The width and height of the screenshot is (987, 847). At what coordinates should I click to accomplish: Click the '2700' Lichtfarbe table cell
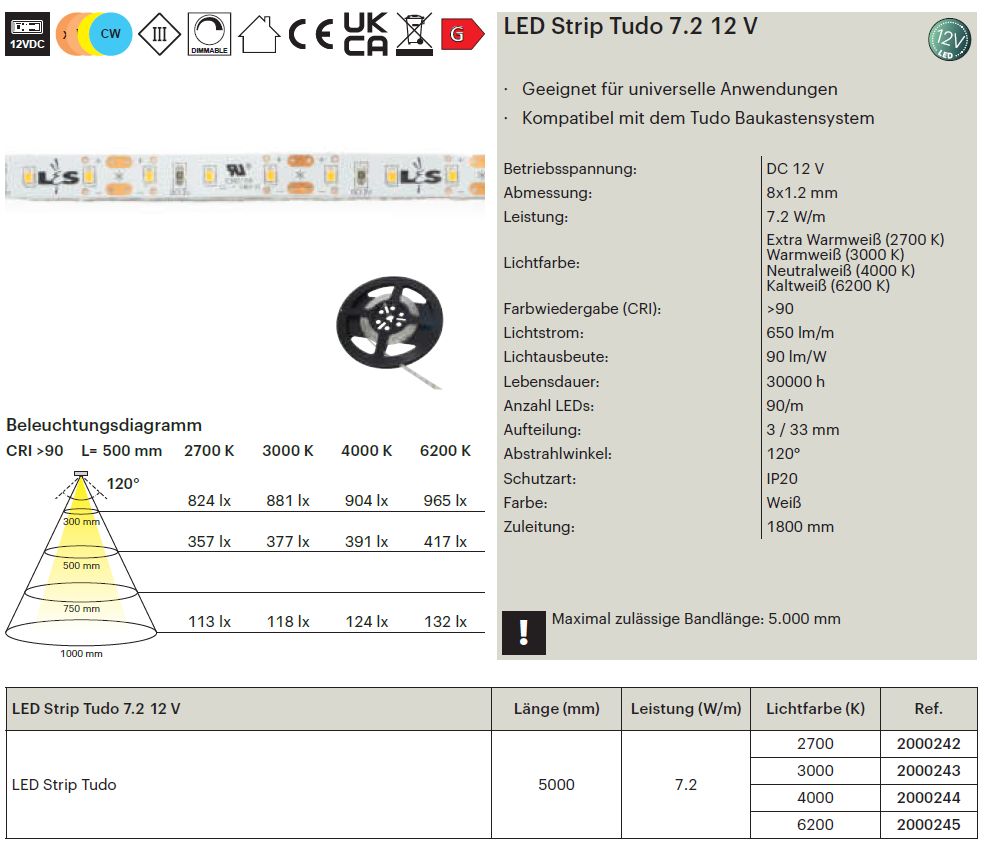coord(815,744)
